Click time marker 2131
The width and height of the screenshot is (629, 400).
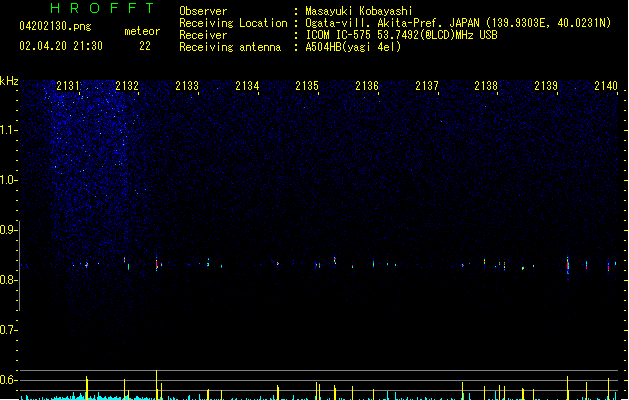68,86
